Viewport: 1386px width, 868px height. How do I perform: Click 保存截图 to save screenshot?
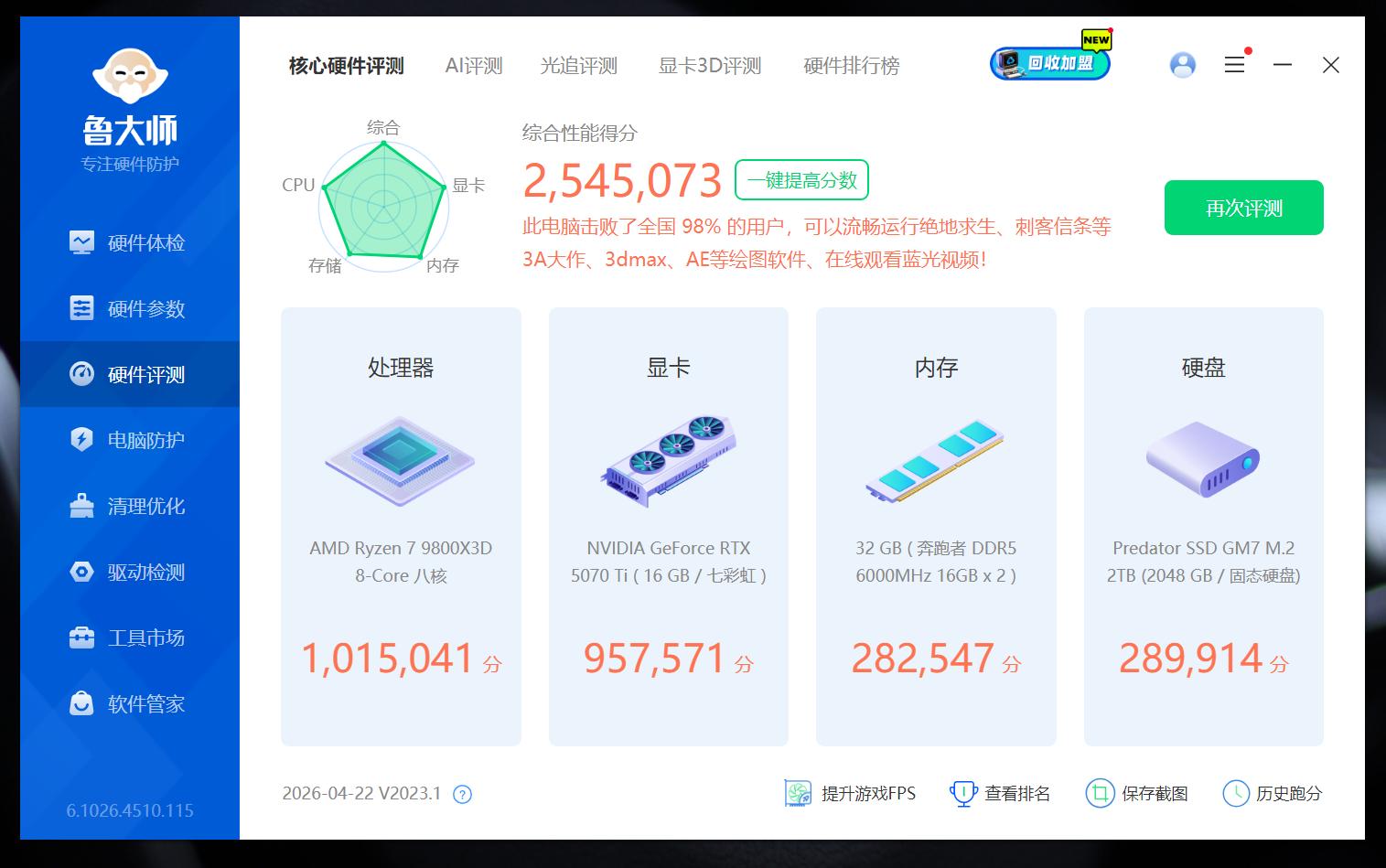[1137, 793]
